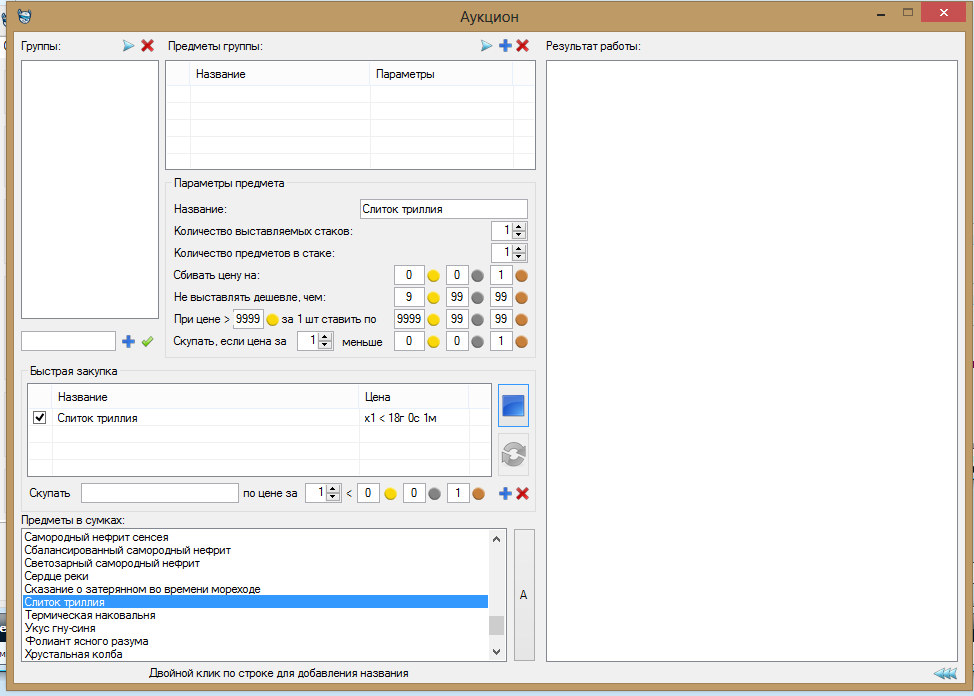
Task: Click the red X delete icon next to Группы
Action: 147,46
